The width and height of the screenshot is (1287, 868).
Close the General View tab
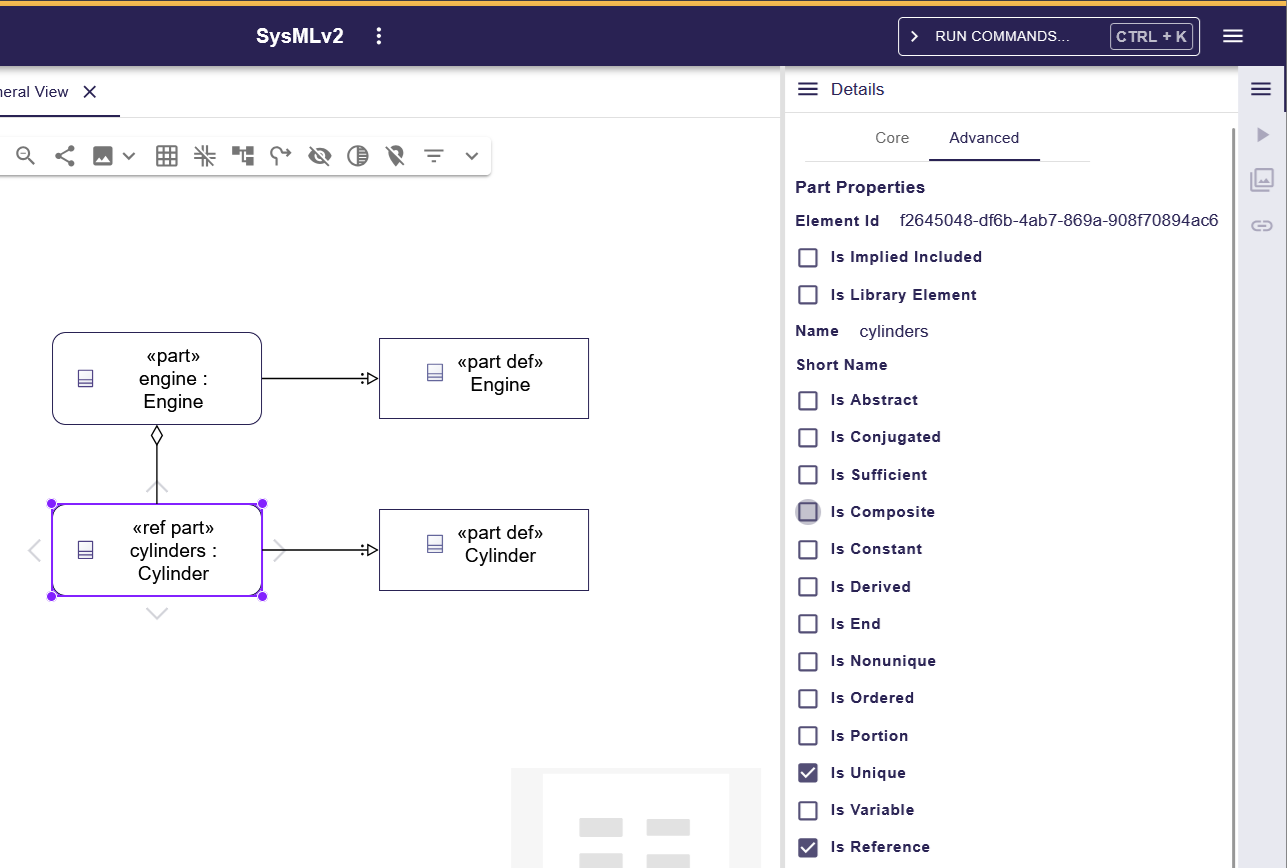[x=90, y=92]
